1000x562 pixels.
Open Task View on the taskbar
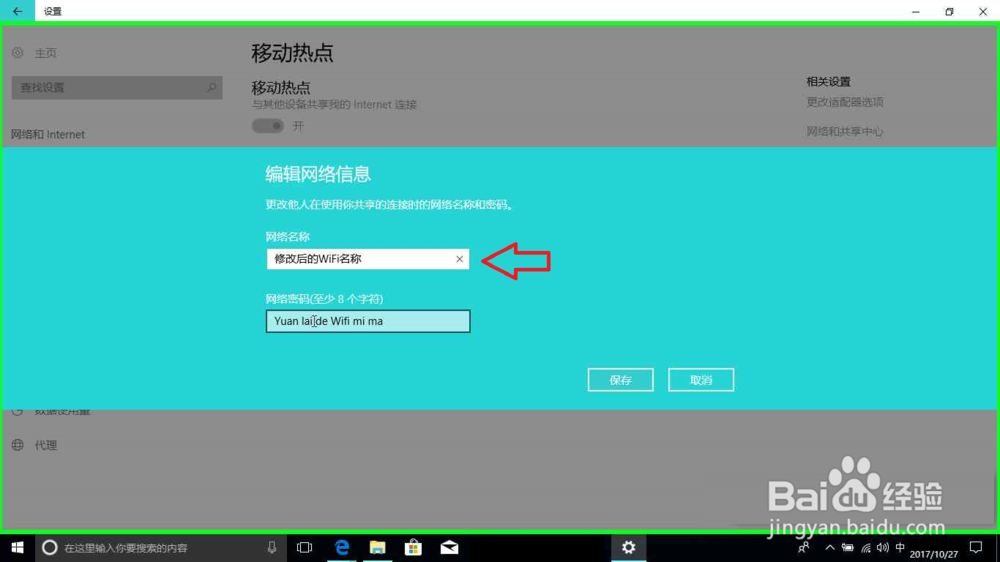(305, 547)
